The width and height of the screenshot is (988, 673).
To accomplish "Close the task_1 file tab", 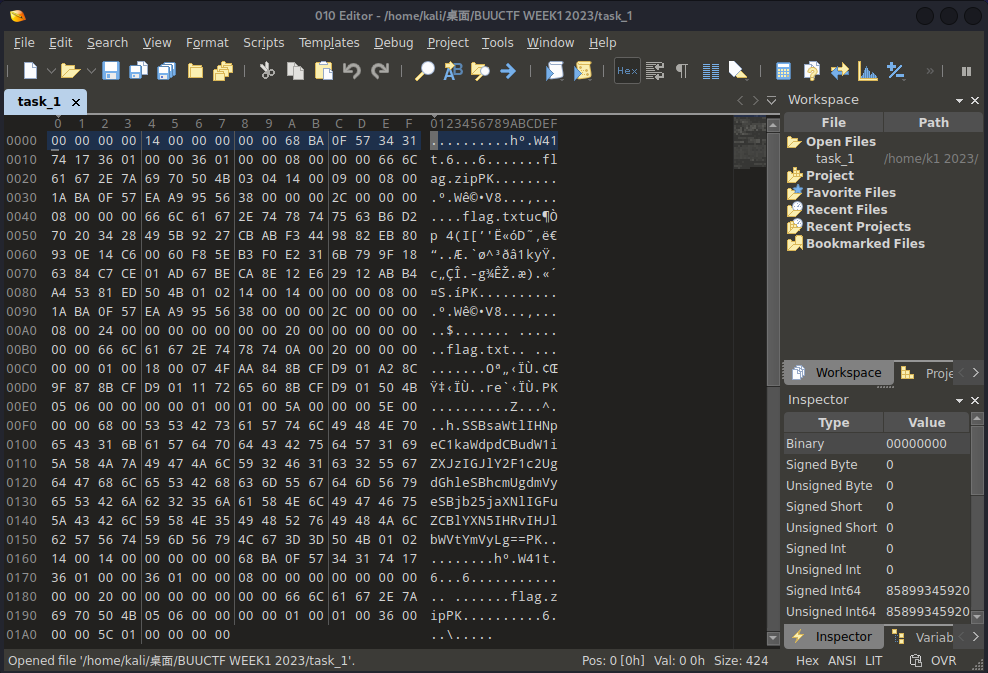I will [x=75, y=102].
